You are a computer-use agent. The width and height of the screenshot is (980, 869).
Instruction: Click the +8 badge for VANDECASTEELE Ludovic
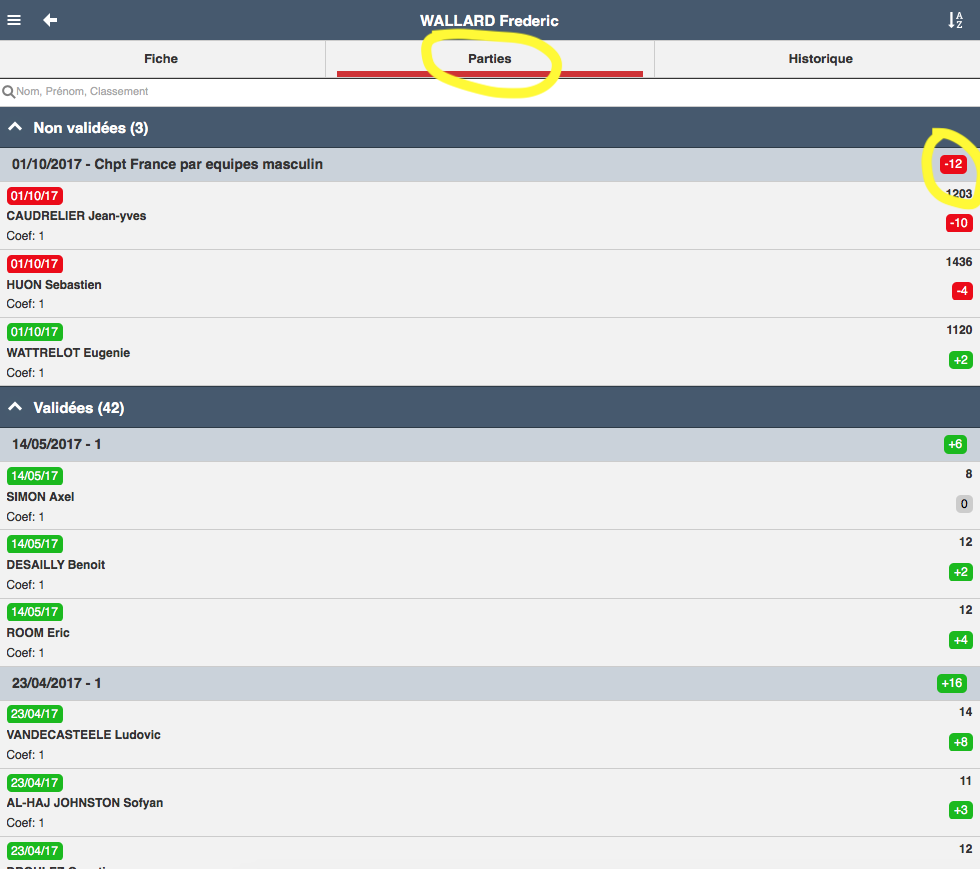coord(961,742)
